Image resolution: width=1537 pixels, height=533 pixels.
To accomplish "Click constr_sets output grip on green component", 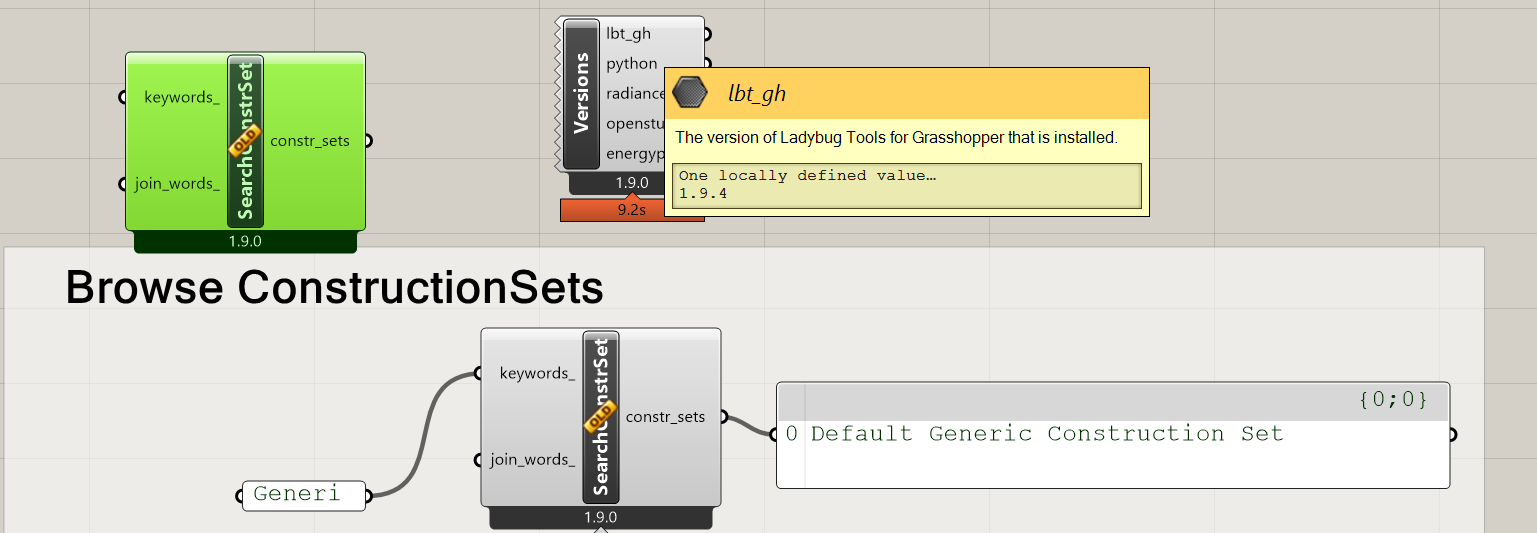I will pos(368,141).
